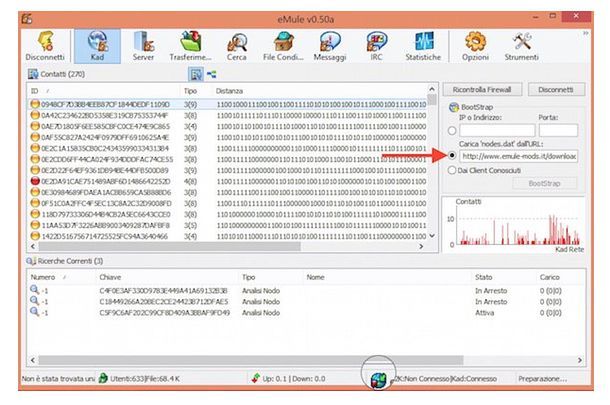Click the Contatti (270) panel icon
The height and width of the screenshot is (405, 610).
pos(33,74)
